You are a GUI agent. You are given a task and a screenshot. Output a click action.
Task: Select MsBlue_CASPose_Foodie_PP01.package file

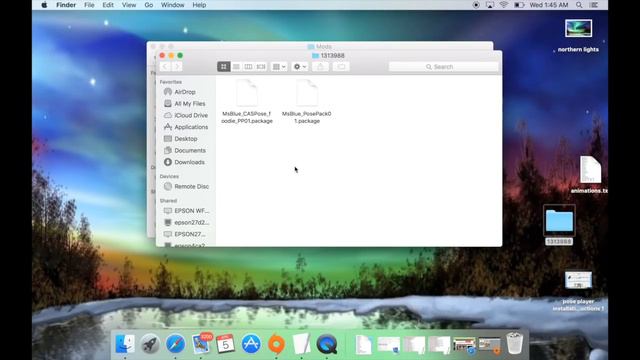point(247,102)
